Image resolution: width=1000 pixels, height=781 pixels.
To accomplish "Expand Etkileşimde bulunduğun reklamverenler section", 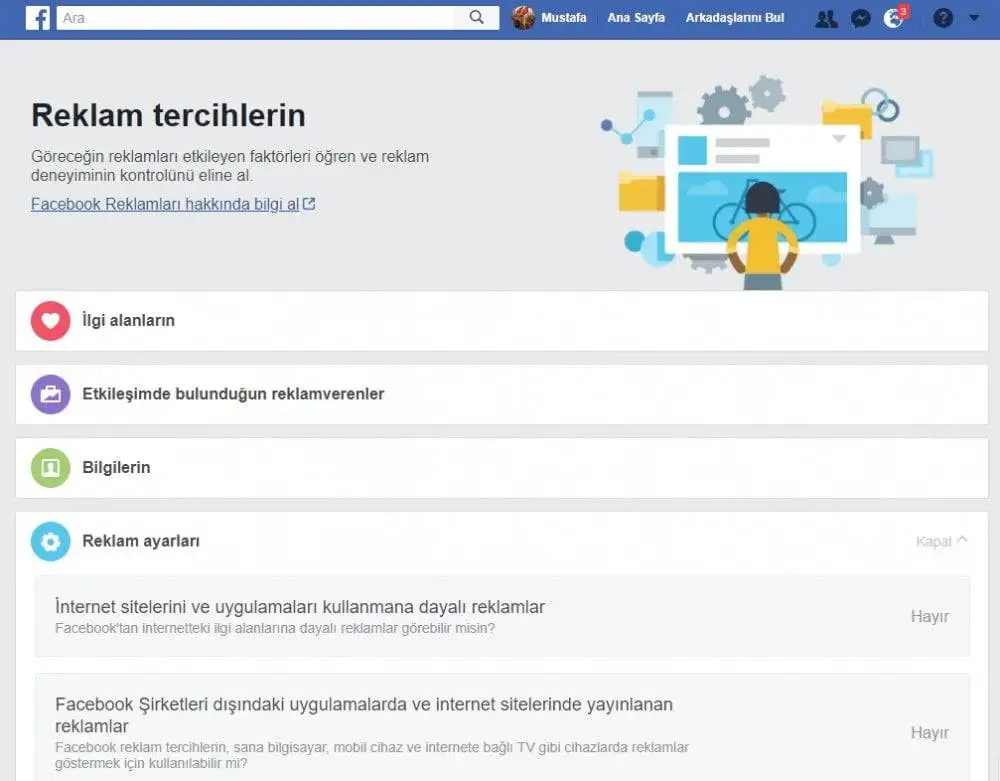I will coord(502,394).
